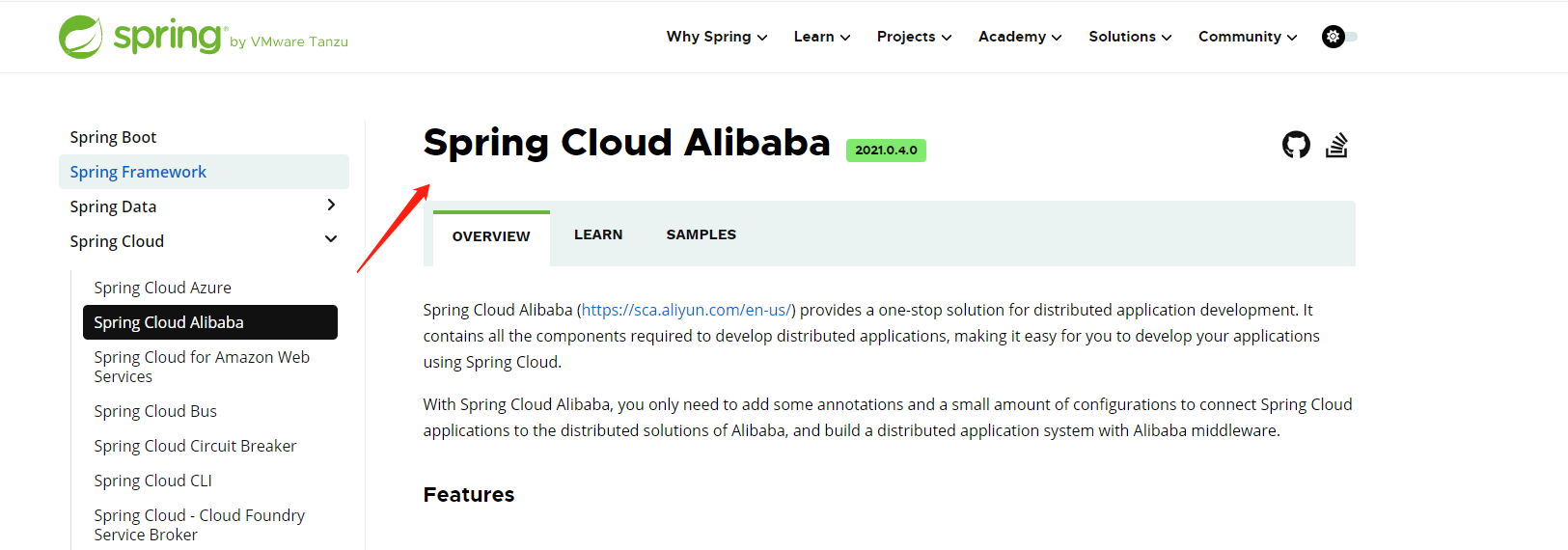The width and height of the screenshot is (1568, 550).
Task: Collapse the Spring Cloud chevron
Action: 331,239
